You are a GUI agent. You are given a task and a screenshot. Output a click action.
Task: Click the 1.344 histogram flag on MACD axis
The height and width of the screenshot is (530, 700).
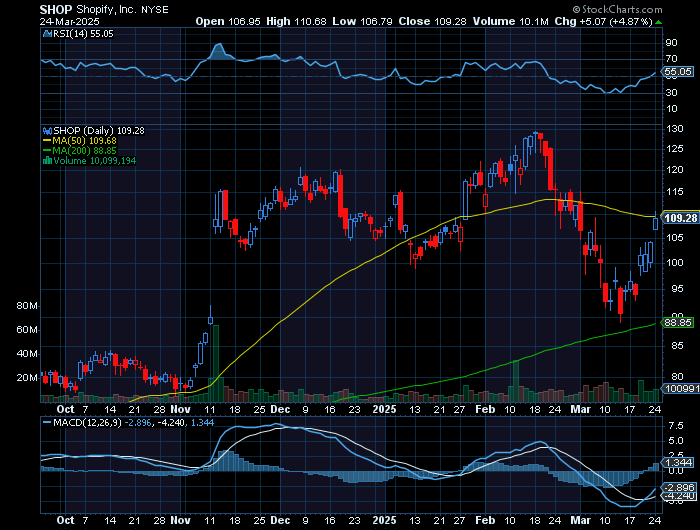coord(679,463)
